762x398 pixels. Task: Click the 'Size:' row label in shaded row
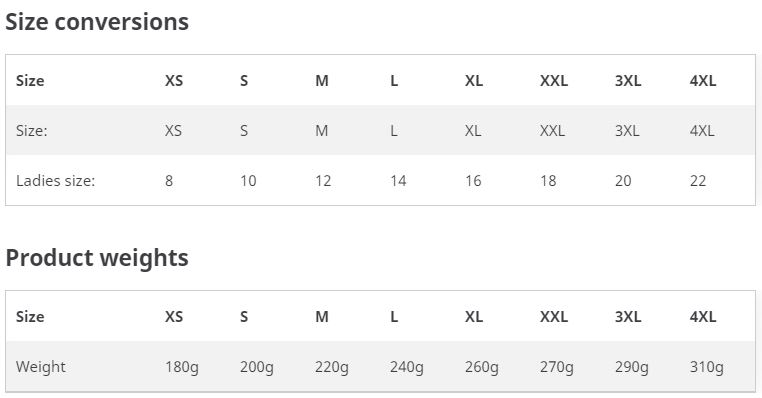tap(32, 131)
